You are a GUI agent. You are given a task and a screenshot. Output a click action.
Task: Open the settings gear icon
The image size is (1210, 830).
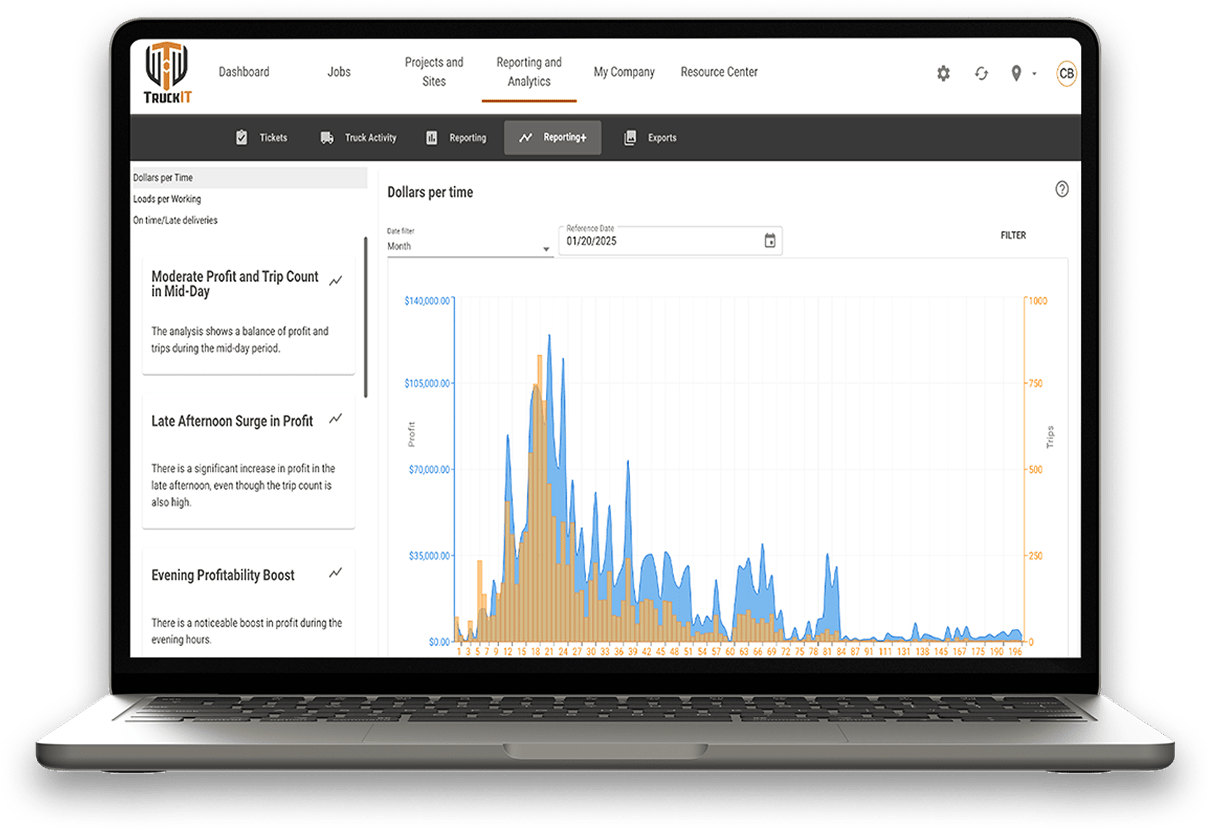click(x=943, y=73)
